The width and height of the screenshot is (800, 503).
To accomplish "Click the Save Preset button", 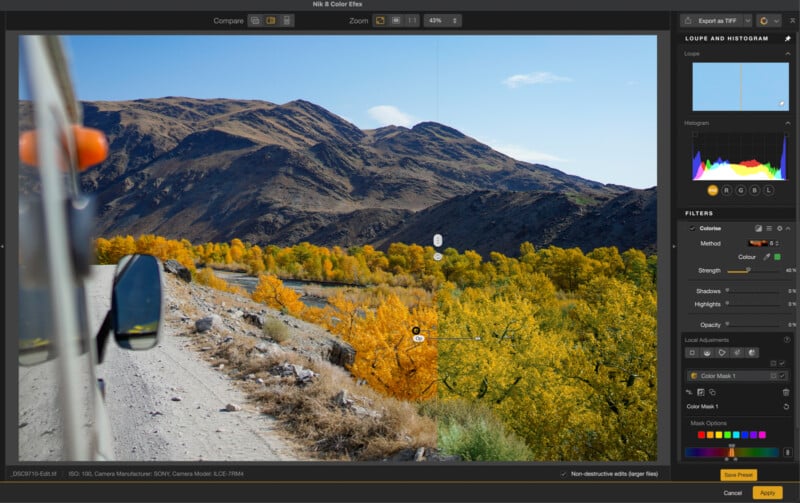I will point(737,474).
